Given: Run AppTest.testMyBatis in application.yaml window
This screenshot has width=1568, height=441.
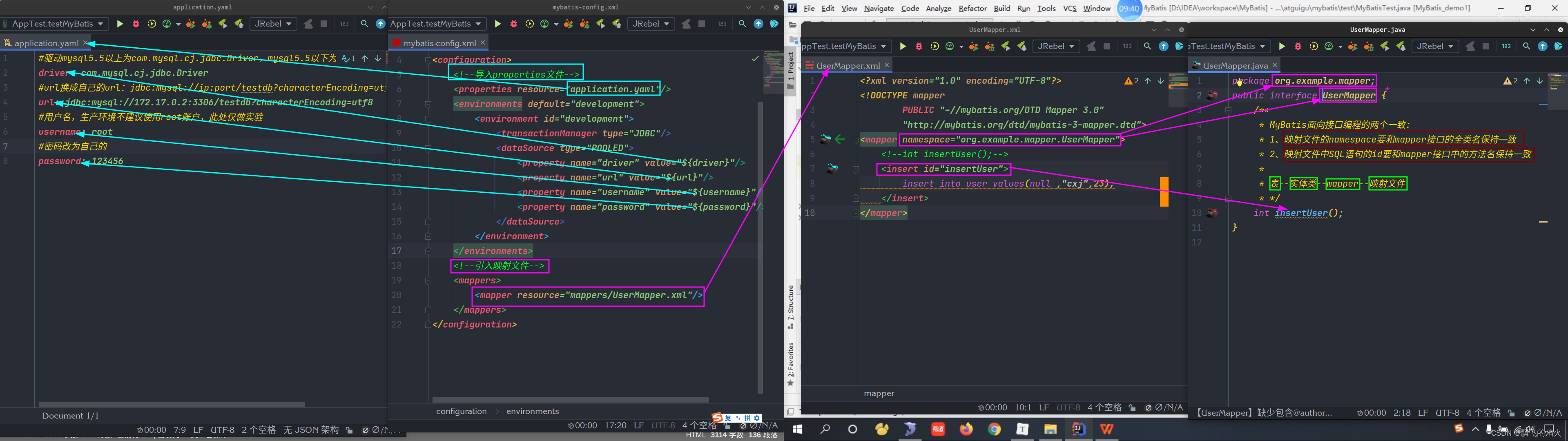Looking at the screenshot, I should coord(120,24).
